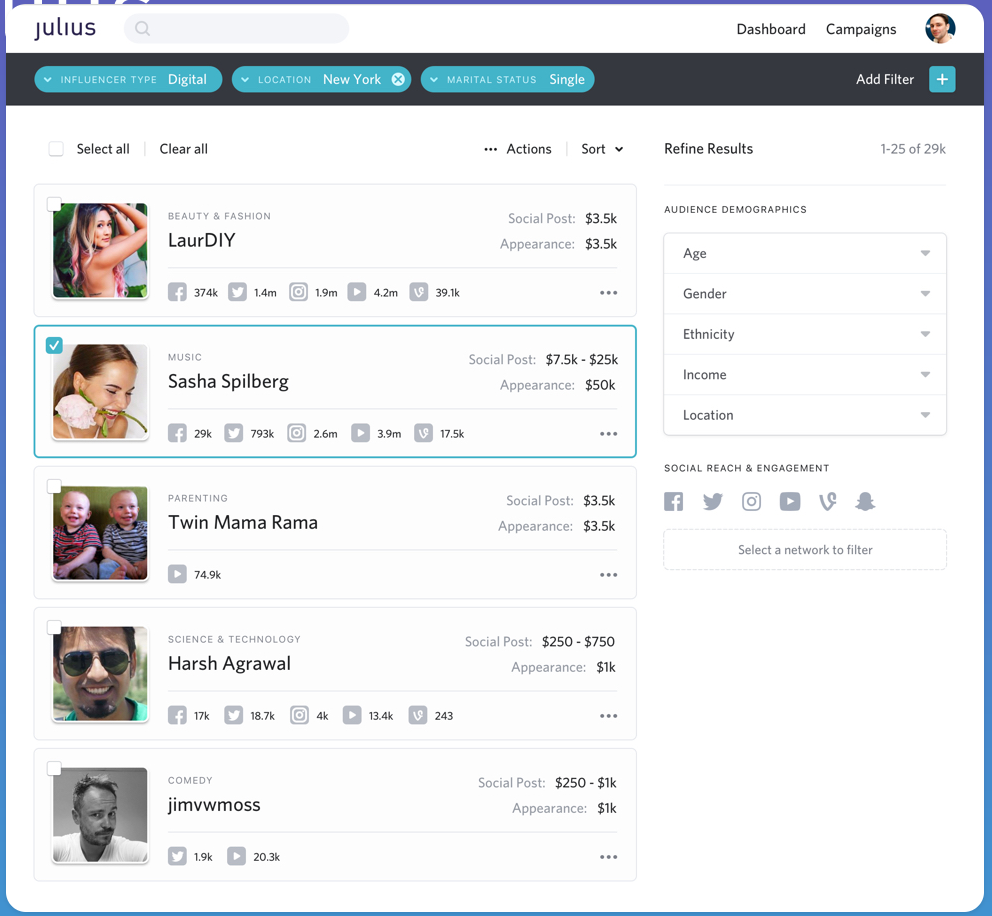992x916 pixels.
Task: Check the Harsh Agrawal checkbox
Action: (54, 627)
